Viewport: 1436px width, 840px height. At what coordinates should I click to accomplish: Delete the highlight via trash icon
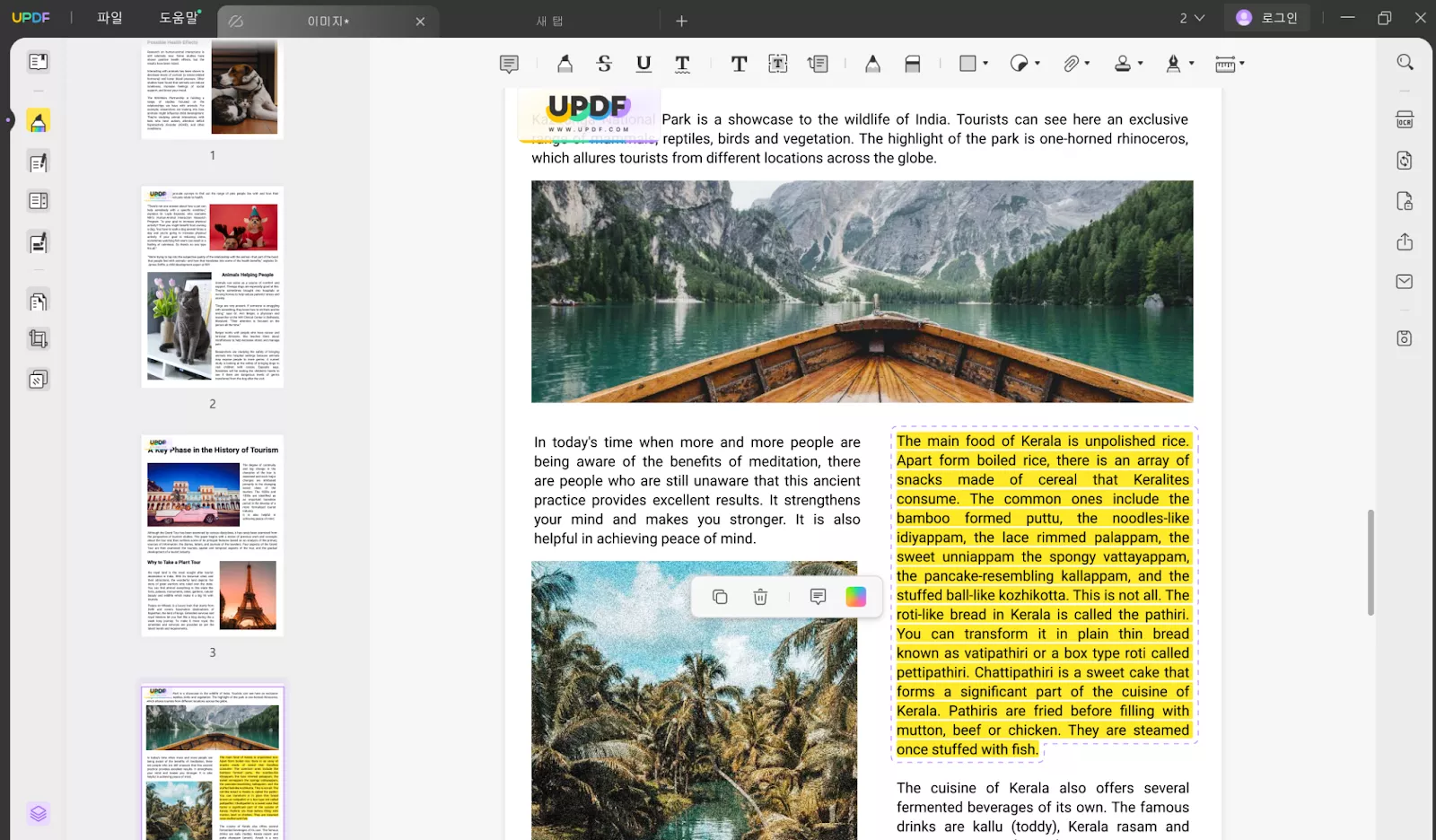pyautogui.click(x=760, y=597)
